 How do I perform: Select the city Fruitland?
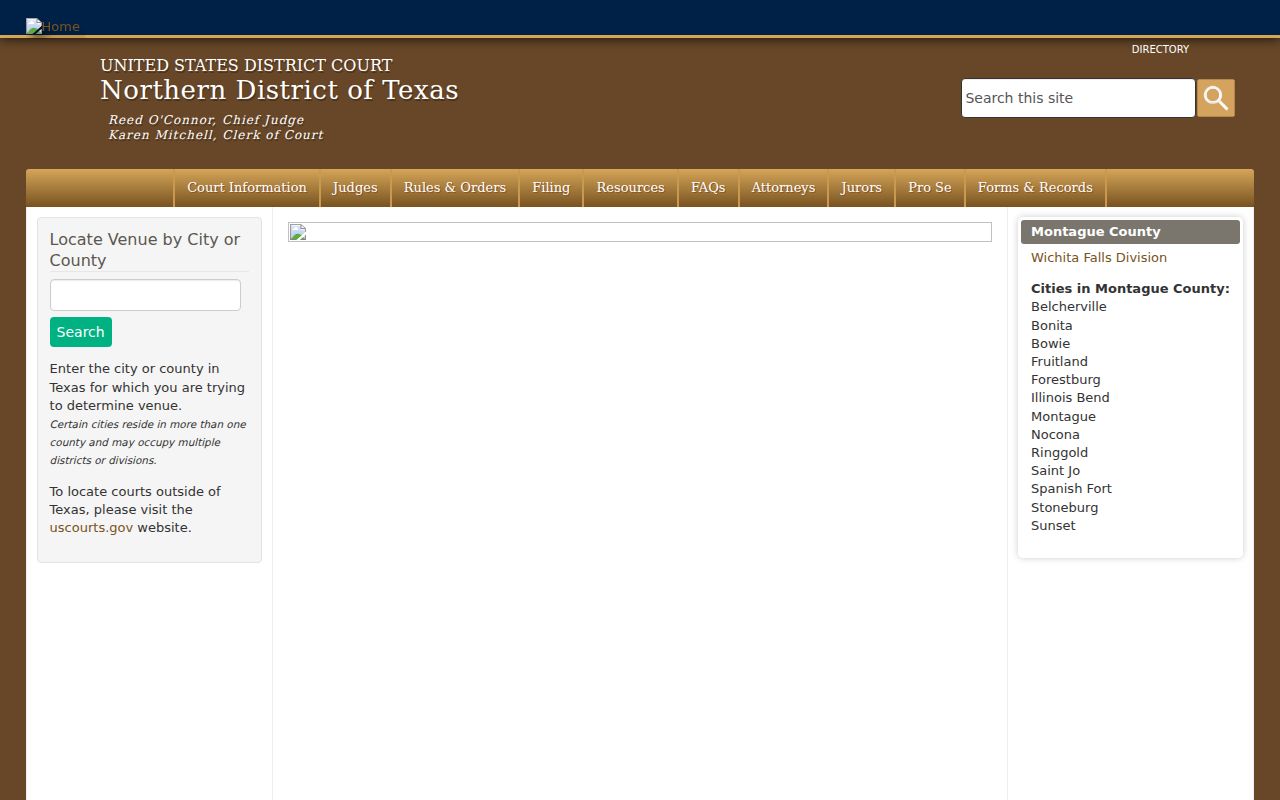pos(1060,361)
